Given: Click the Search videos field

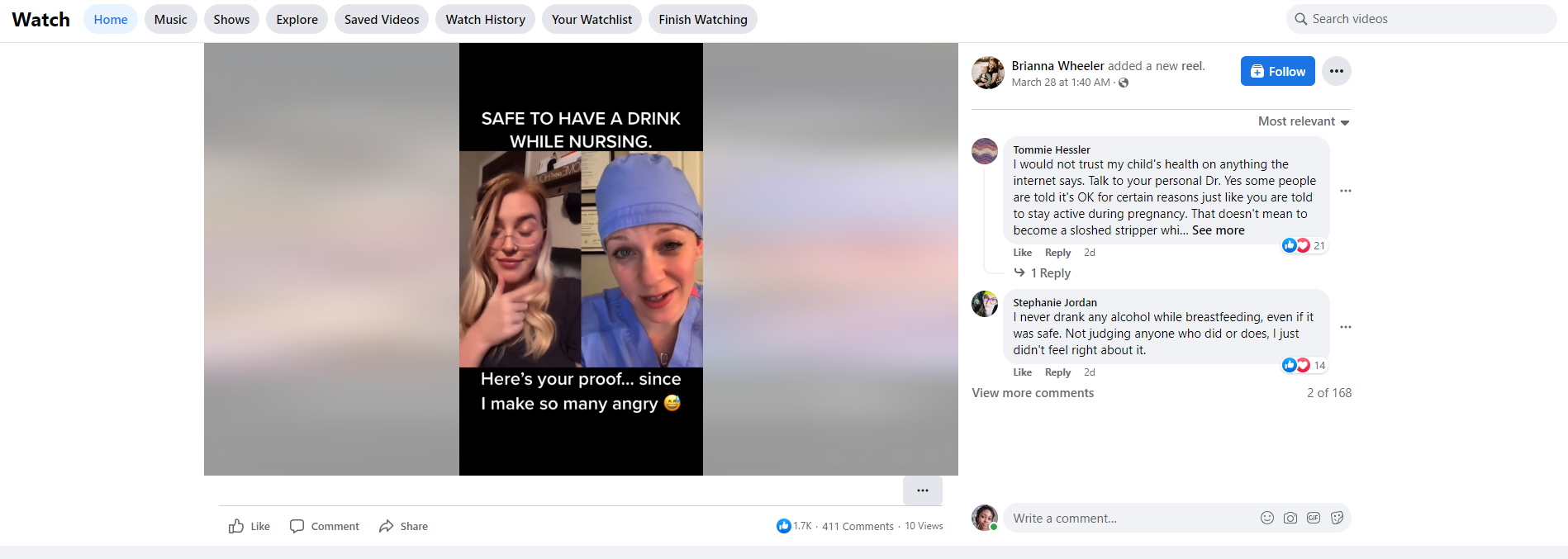Looking at the screenshot, I should [x=1421, y=19].
